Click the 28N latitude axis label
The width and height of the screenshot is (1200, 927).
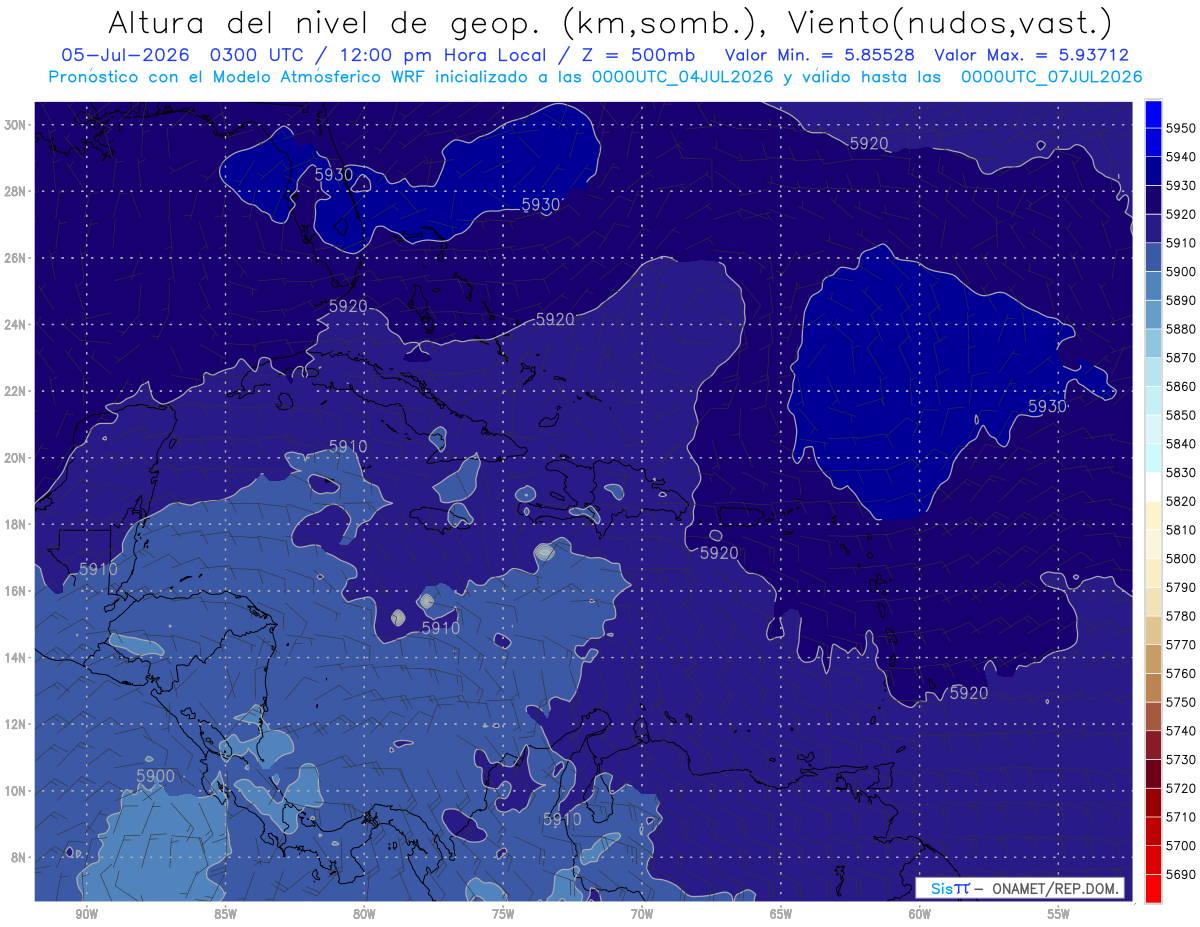[x=14, y=191]
